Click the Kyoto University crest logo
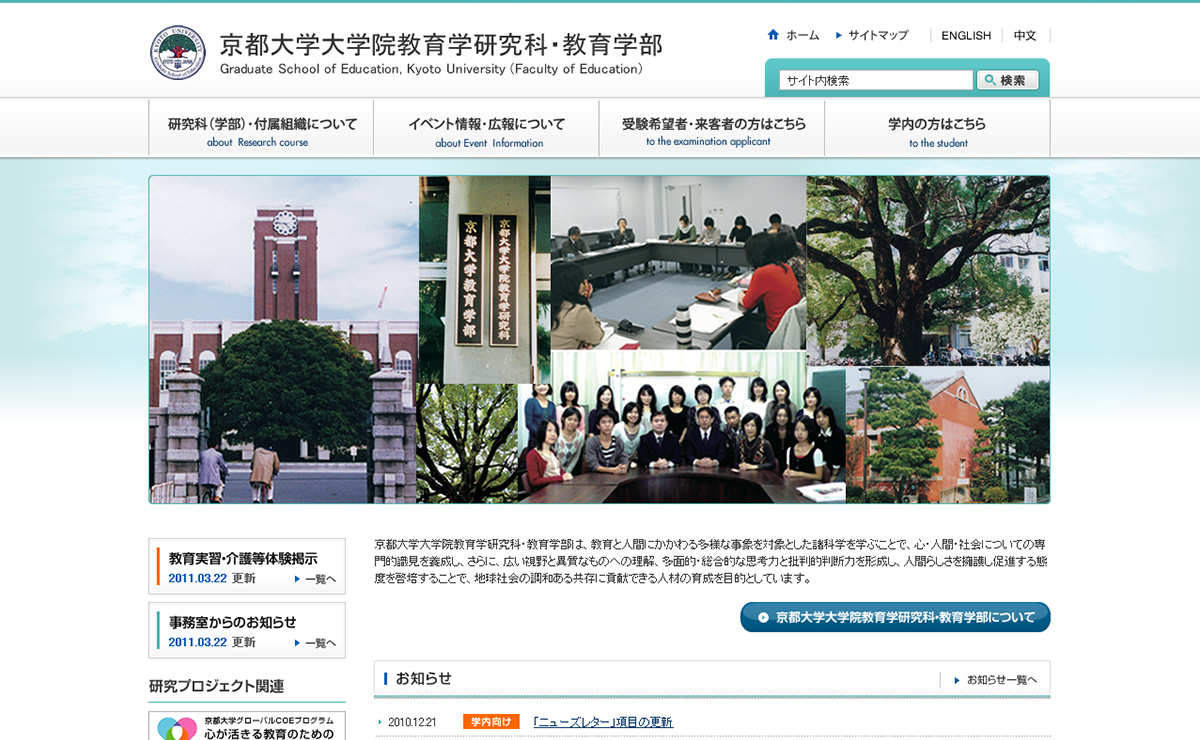 [178, 53]
